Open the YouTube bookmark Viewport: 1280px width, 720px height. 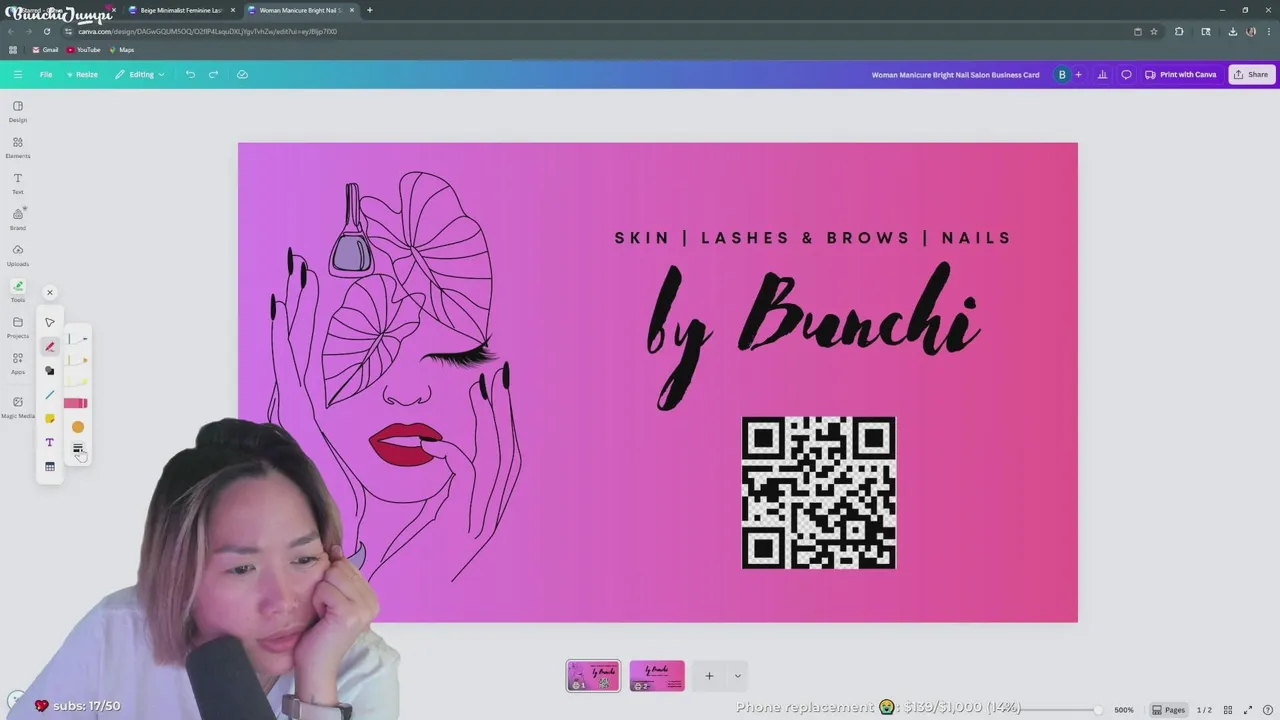(x=83, y=50)
